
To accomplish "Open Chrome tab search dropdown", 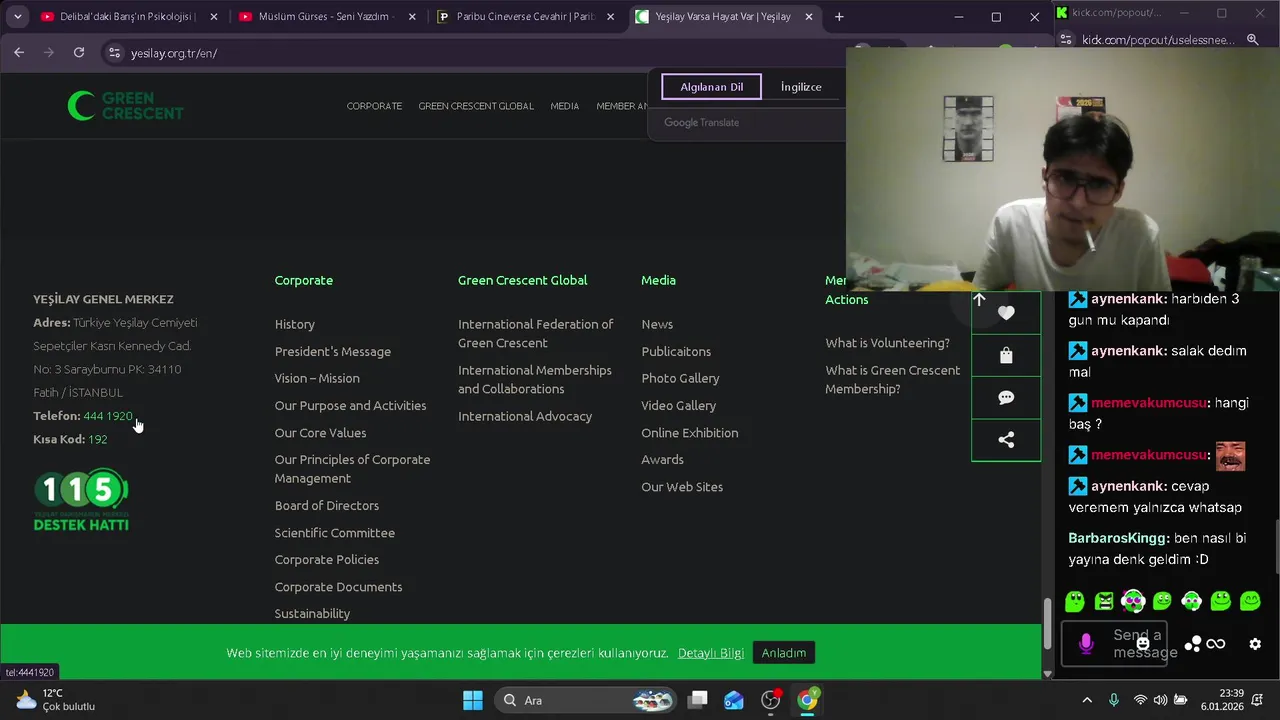I will click(17, 17).
